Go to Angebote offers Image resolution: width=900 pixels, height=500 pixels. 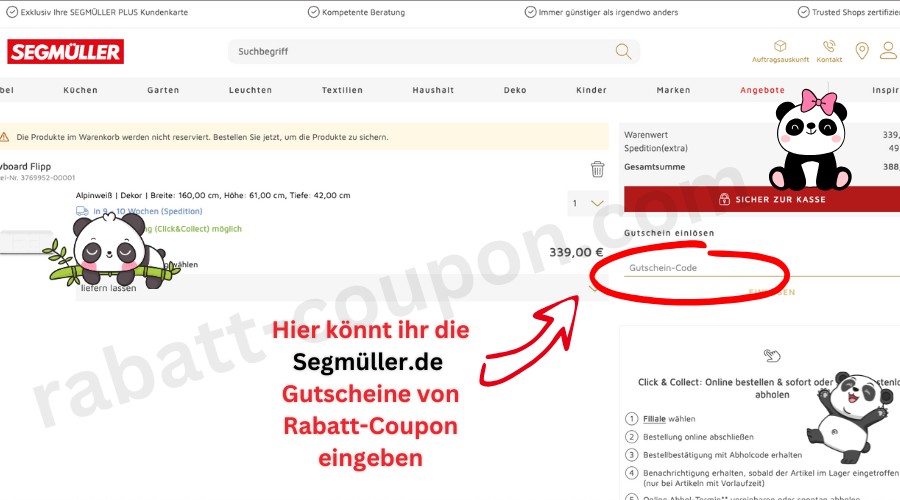762,90
